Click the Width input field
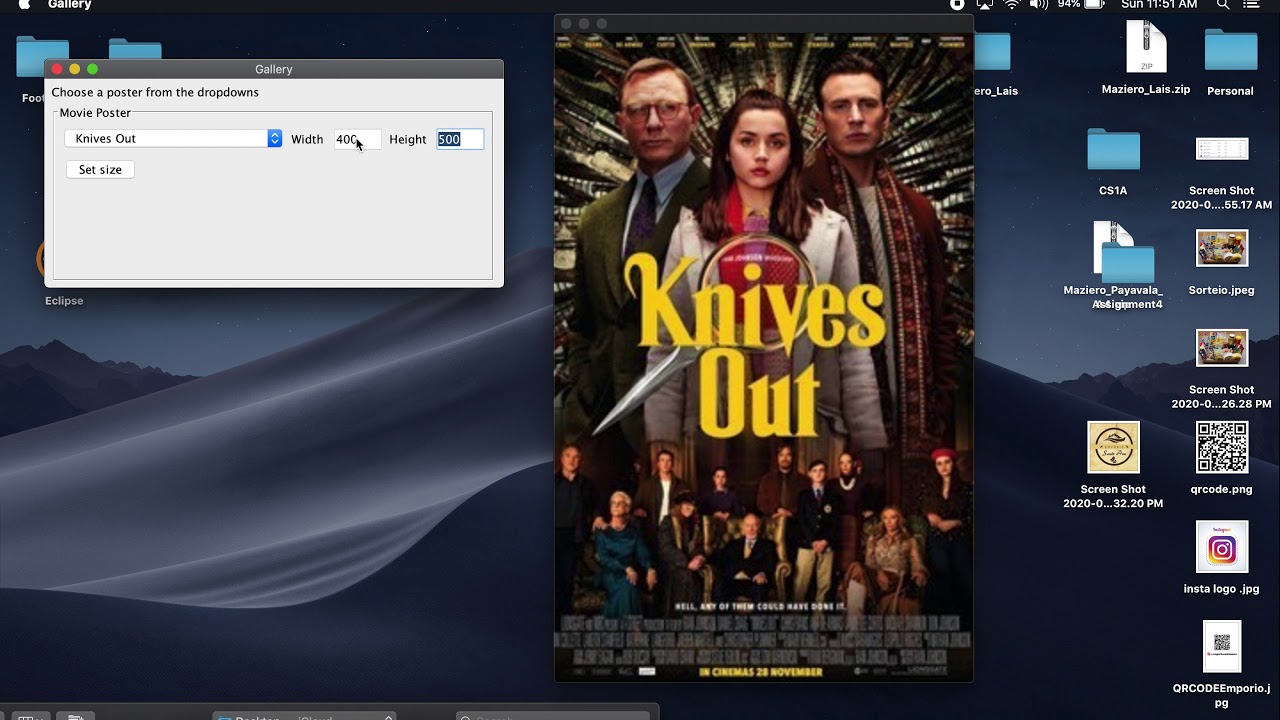The image size is (1280, 720). coord(357,139)
